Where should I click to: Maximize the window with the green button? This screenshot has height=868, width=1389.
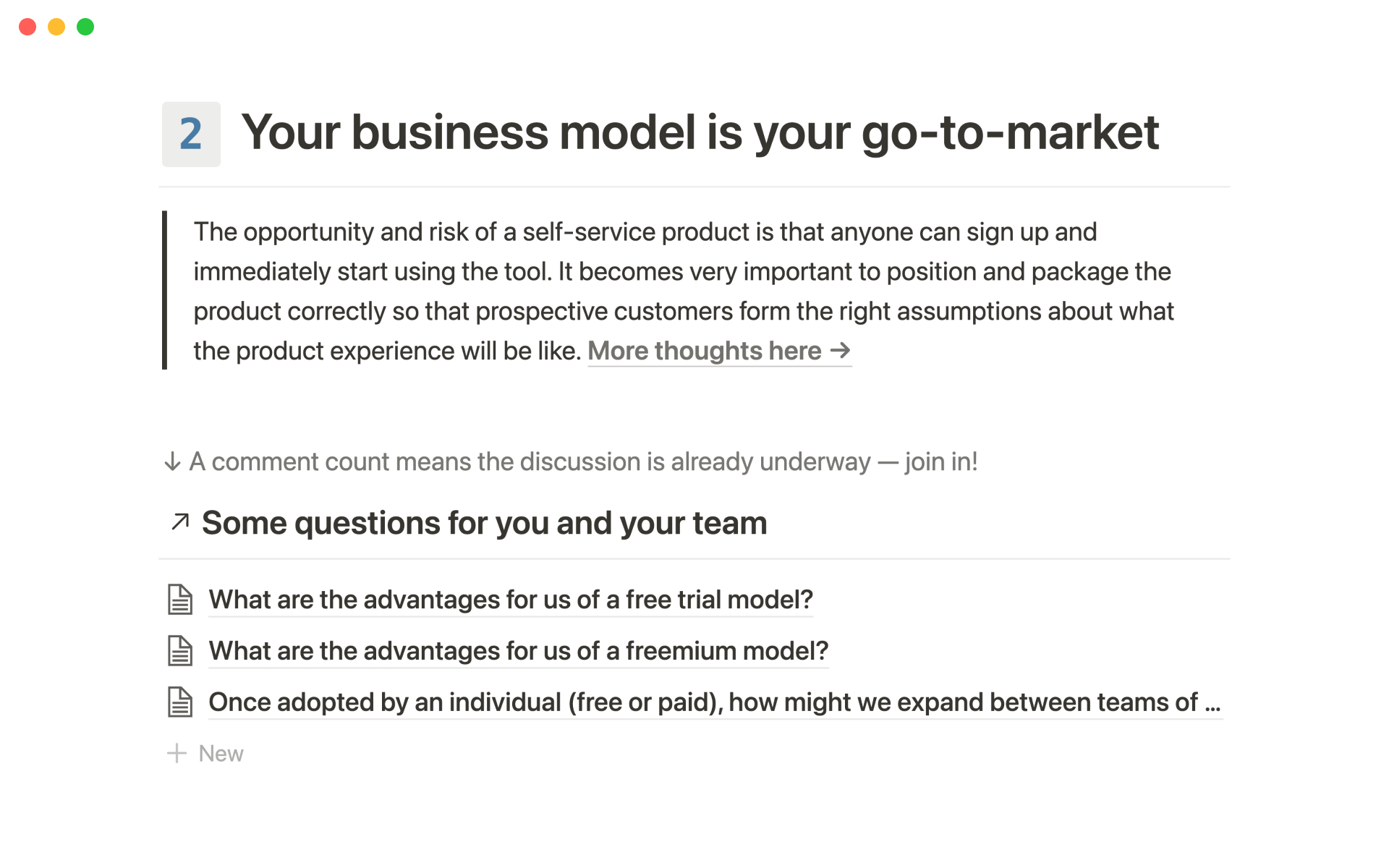[x=85, y=27]
